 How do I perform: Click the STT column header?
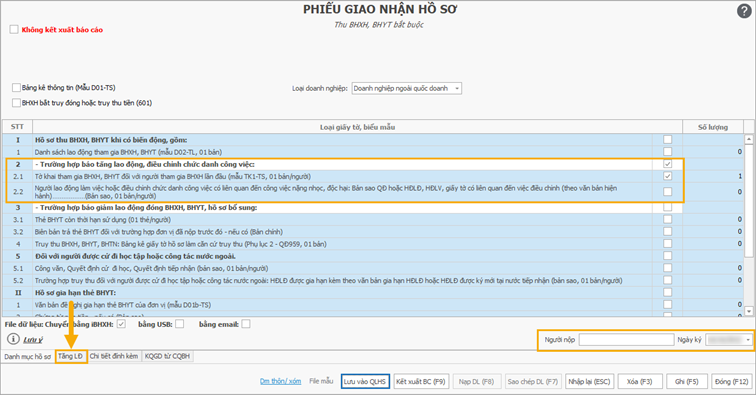point(17,127)
